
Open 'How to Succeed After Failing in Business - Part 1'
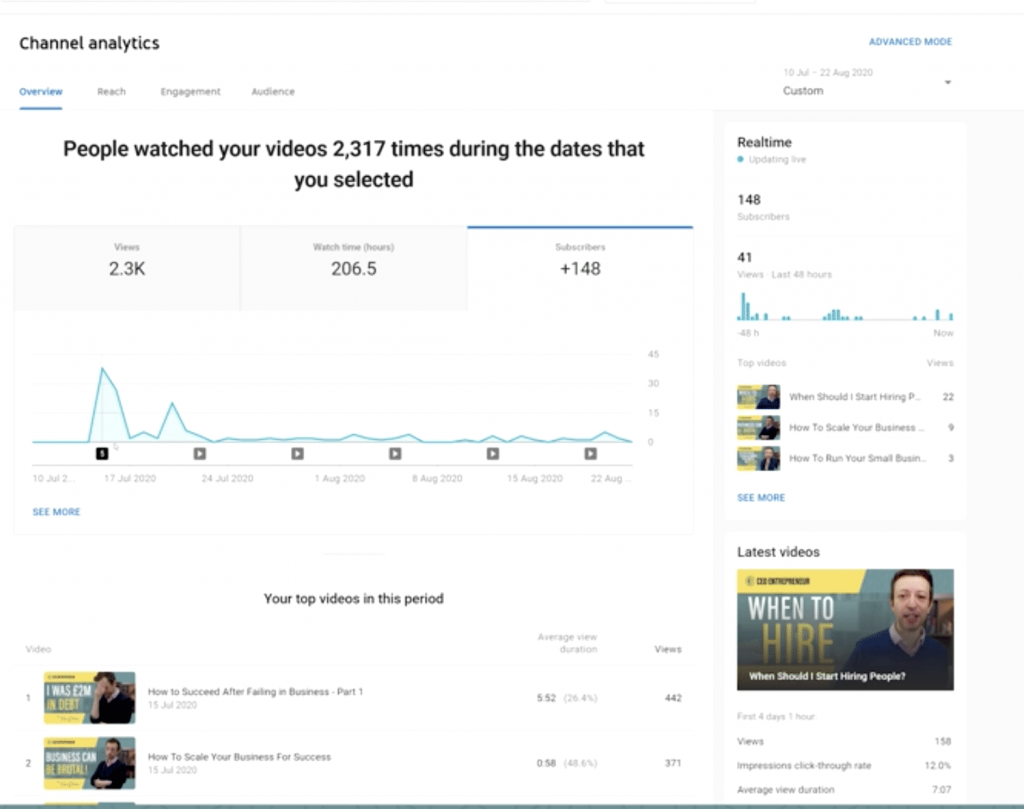(255, 691)
